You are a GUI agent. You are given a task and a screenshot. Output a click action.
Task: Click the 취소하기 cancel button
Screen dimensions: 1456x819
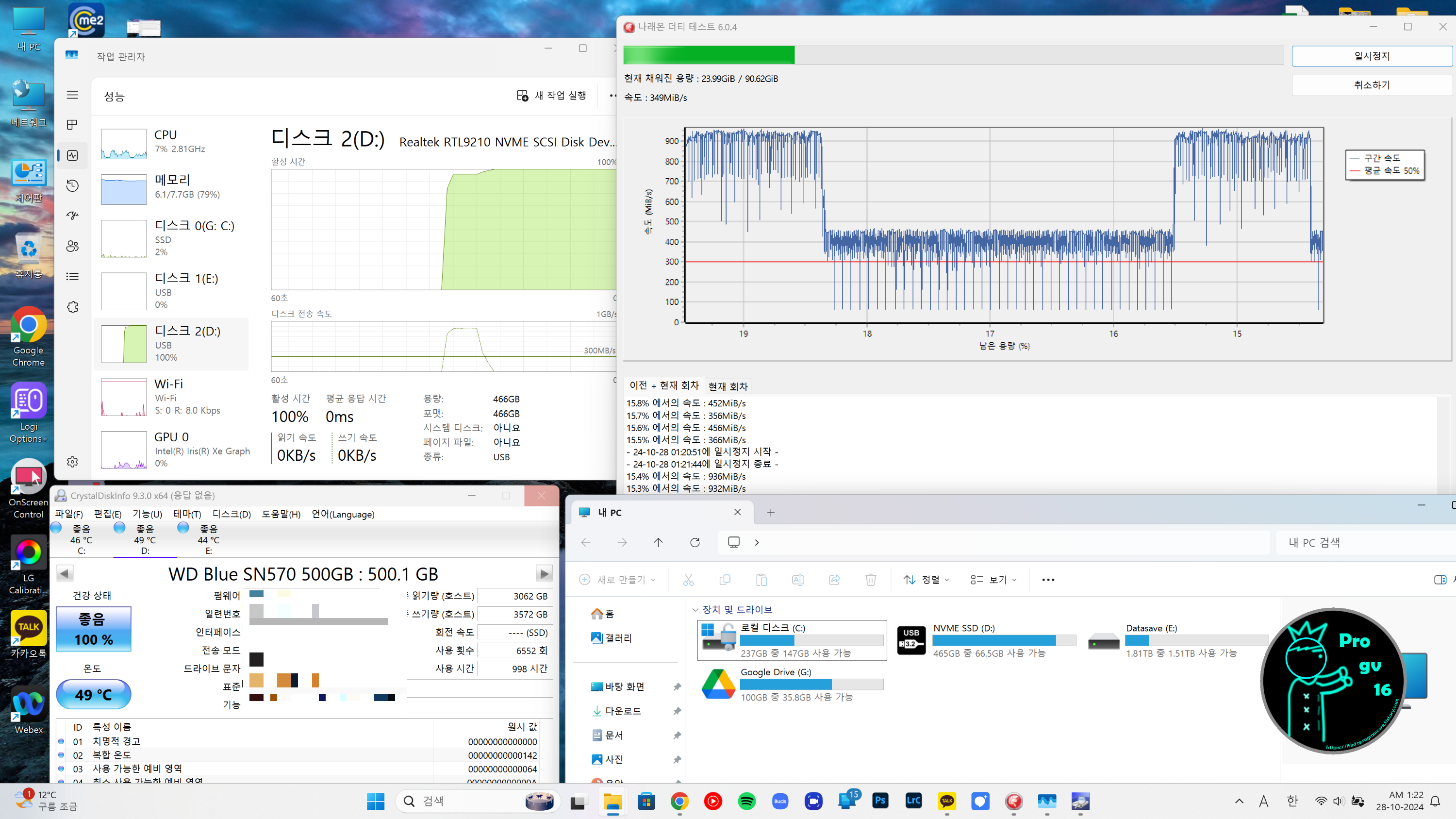[x=1371, y=85]
